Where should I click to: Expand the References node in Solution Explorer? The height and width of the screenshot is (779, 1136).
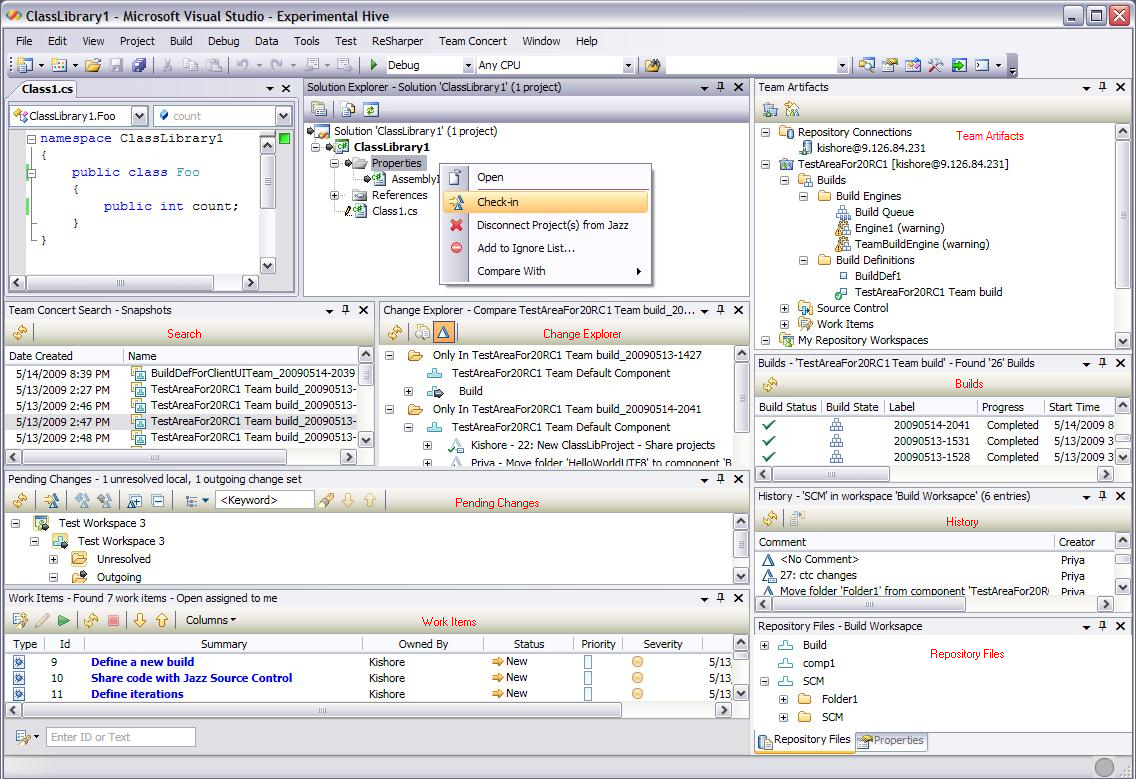335,195
